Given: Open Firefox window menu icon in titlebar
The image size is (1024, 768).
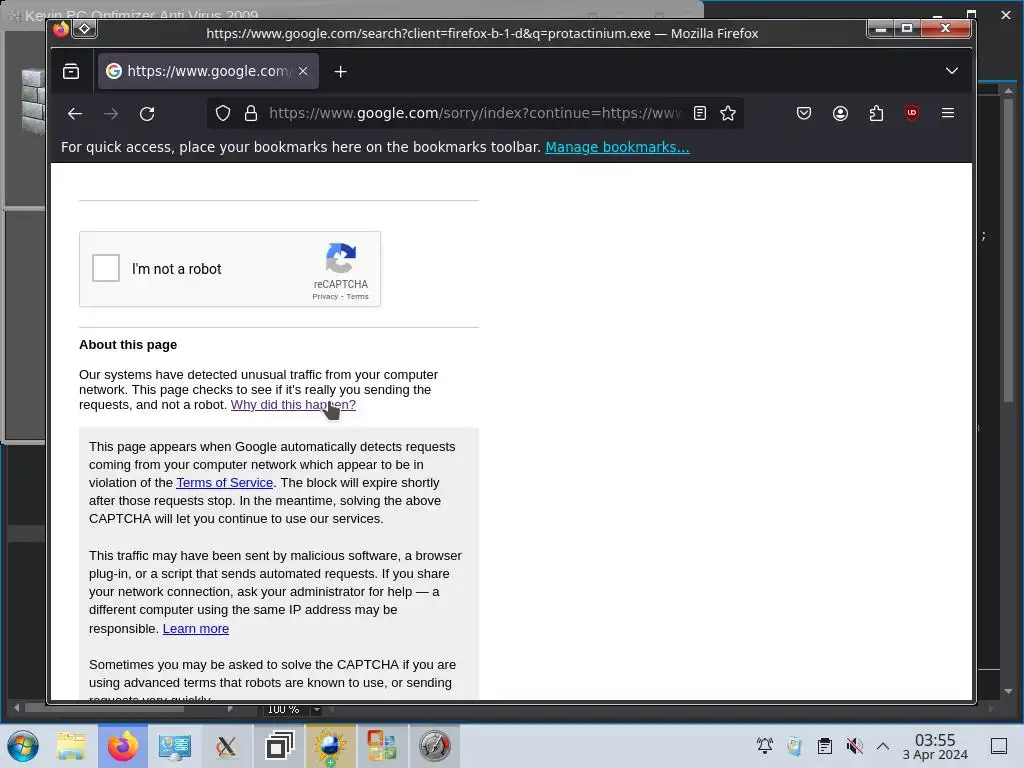Looking at the screenshot, I should coord(61,29).
